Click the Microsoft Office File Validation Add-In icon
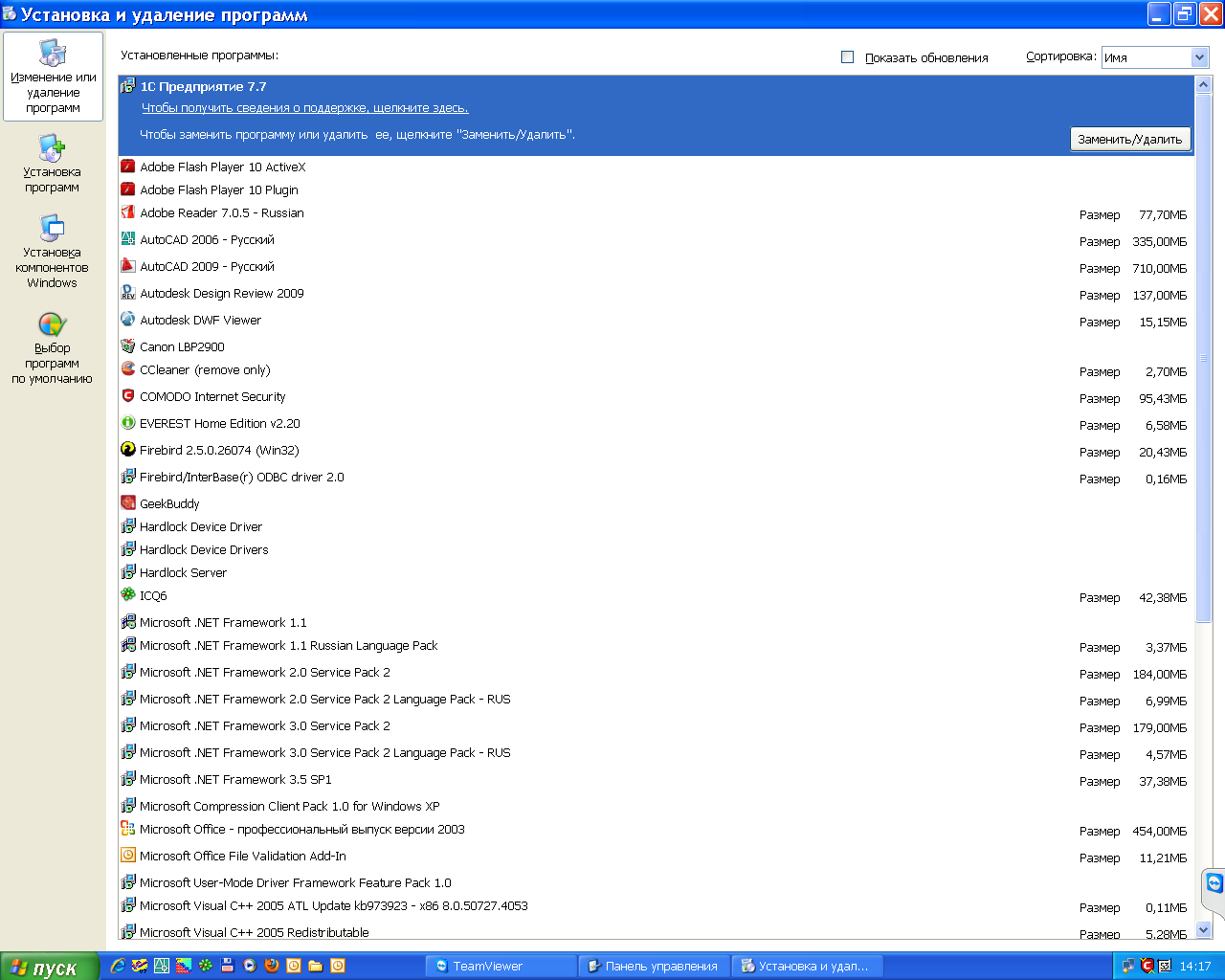The image size is (1225, 980). point(128,856)
